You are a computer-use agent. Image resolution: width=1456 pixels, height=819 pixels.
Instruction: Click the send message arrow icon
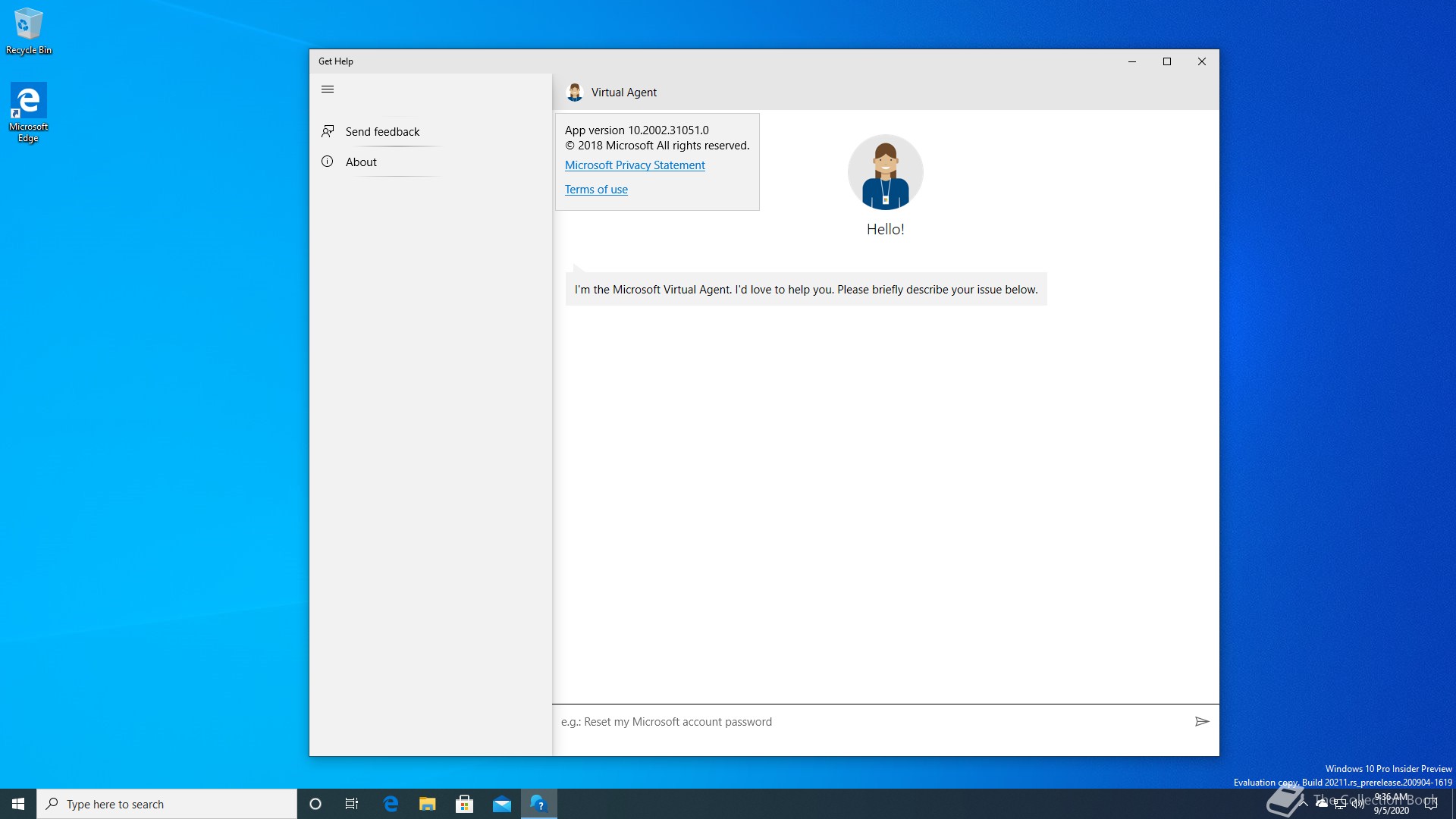[1202, 722]
